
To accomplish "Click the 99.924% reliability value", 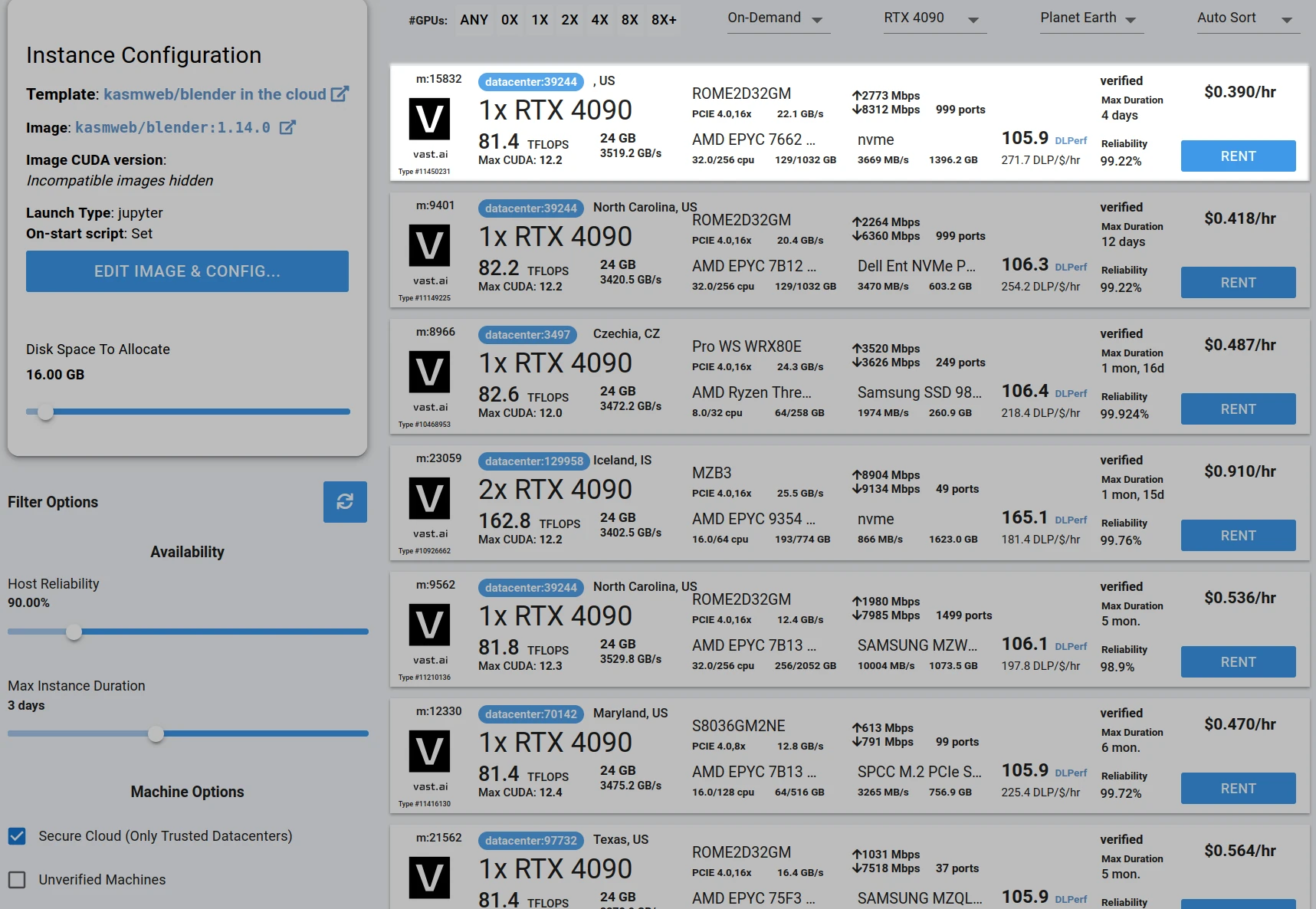I will (1124, 414).
